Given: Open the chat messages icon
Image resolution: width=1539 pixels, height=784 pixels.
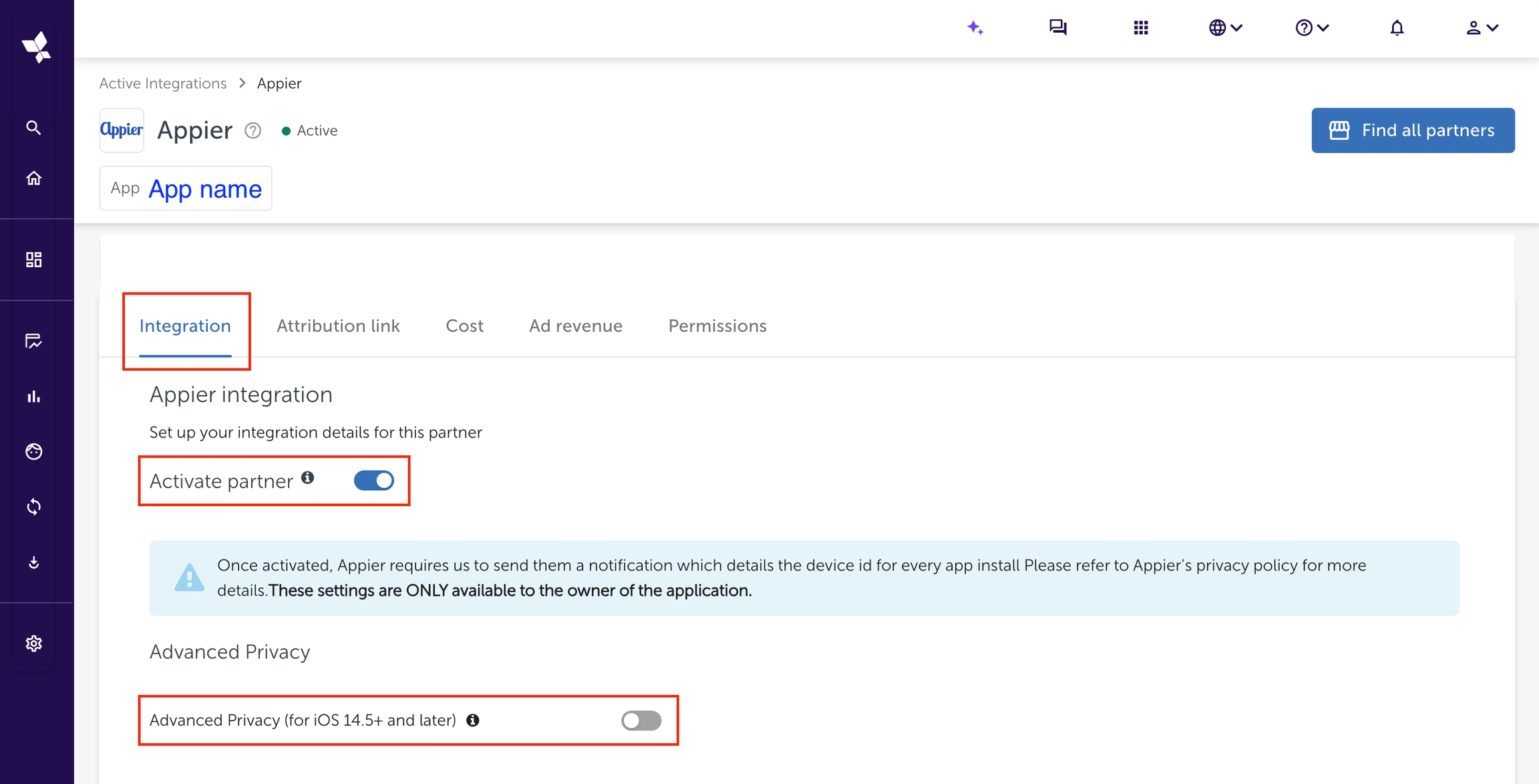Looking at the screenshot, I should pos(1057,28).
